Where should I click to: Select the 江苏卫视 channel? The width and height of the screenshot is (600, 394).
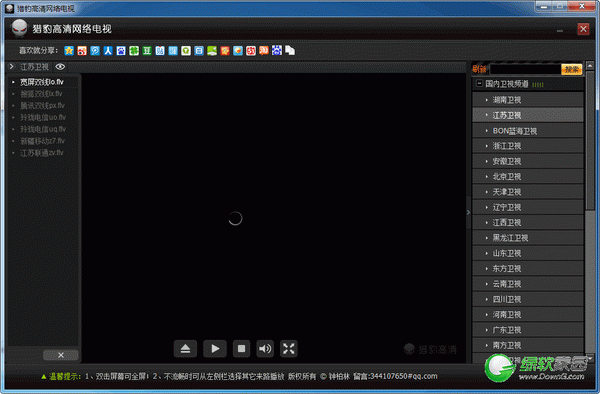coord(528,115)
